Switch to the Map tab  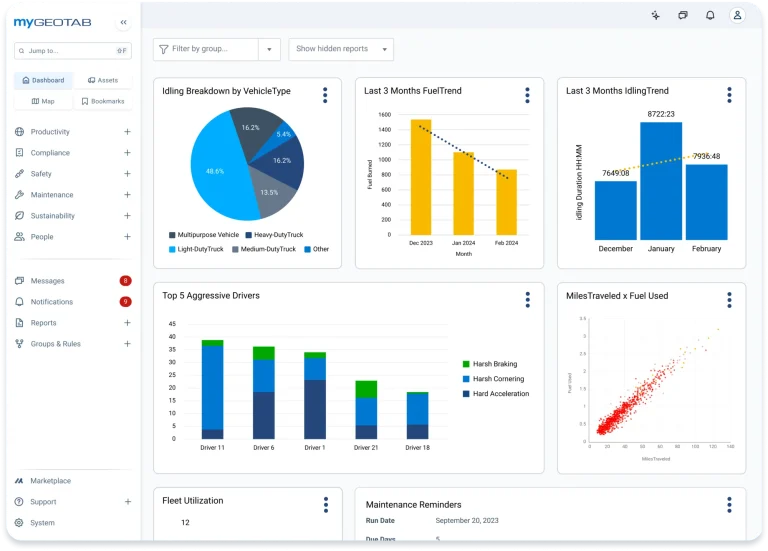coord(43,101)
